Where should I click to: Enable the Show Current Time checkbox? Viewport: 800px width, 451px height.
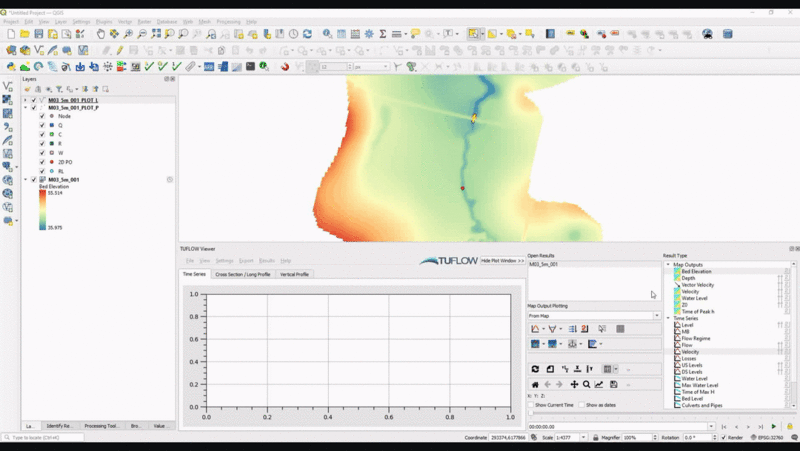531,405
